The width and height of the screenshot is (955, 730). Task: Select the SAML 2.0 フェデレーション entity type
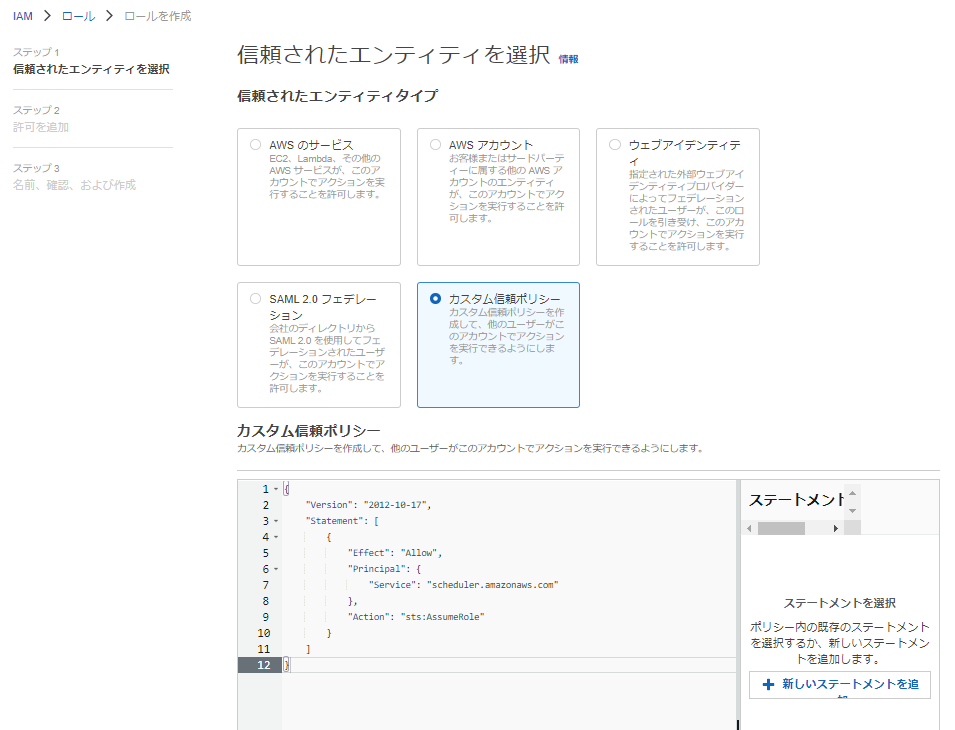pyautogui.click(x=254, y=297)
